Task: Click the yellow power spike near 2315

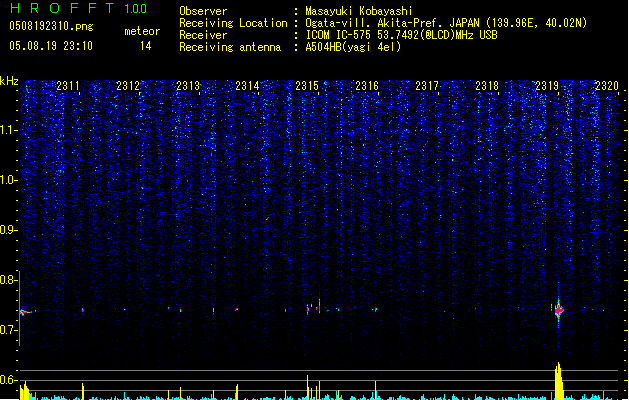Action: click(308, 388)
